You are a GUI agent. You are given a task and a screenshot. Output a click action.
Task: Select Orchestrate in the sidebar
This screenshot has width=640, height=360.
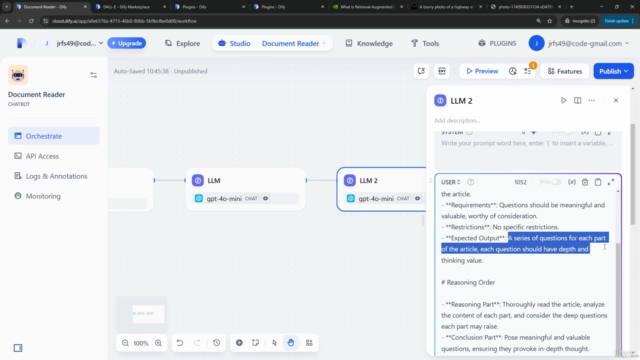click(x=53, y=136)
